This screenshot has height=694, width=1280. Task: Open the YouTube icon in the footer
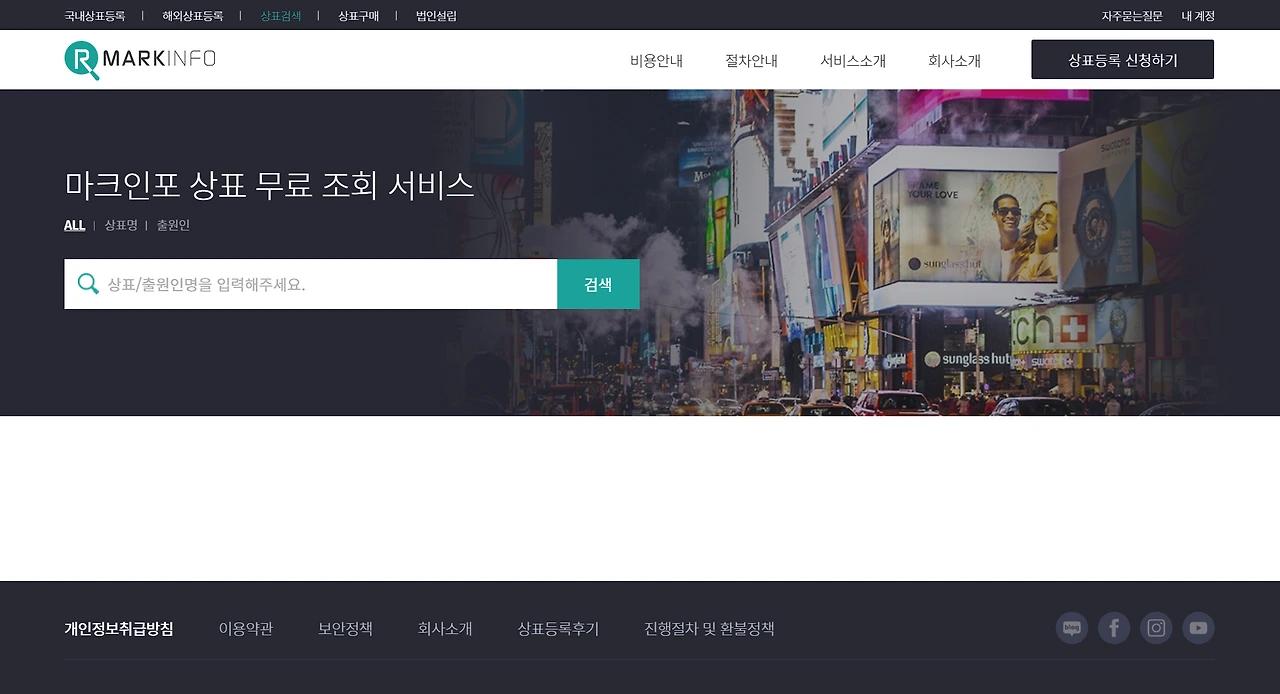click(1198, 628)
